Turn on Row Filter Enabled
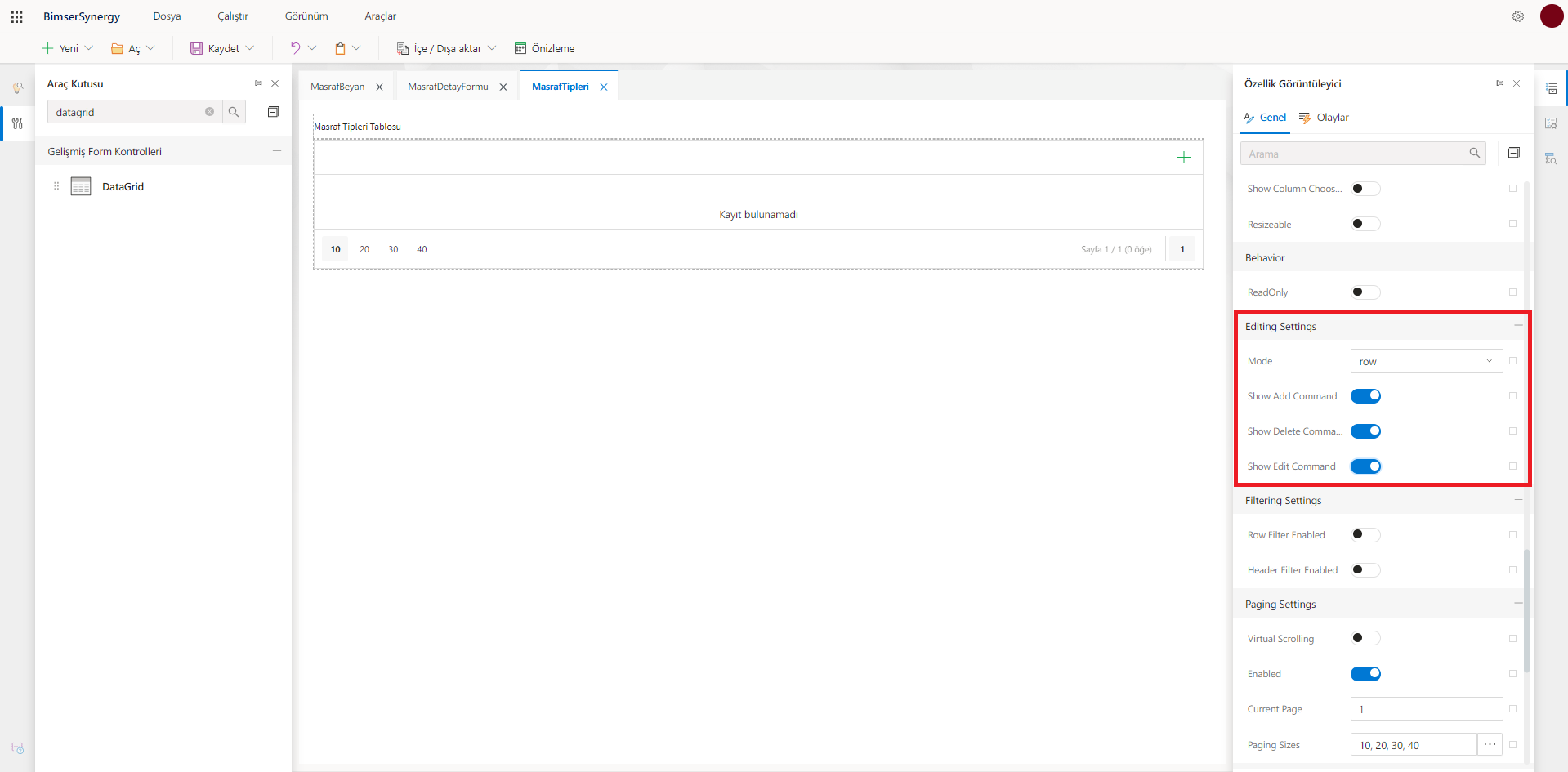 pyautogui.click(x=1365, y=535)
